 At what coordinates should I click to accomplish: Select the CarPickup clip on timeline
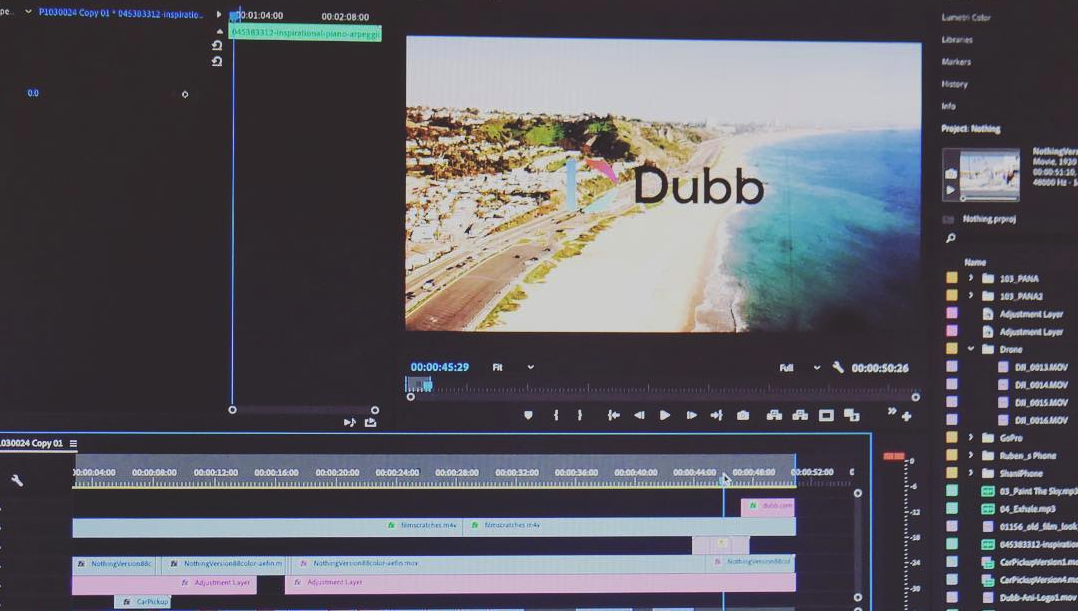[143, 602]
